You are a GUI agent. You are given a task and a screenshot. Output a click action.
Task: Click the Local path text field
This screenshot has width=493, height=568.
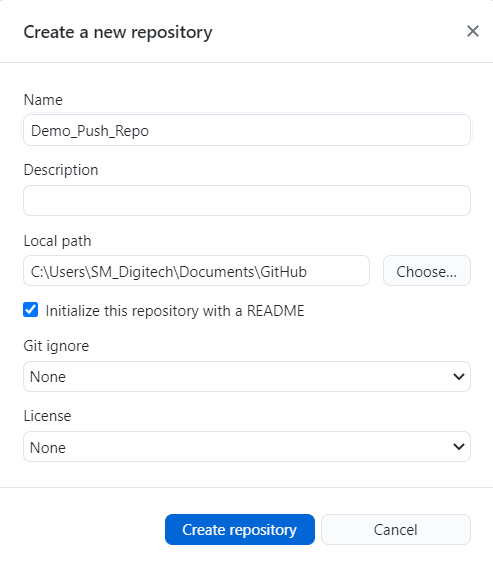point(196,271)
